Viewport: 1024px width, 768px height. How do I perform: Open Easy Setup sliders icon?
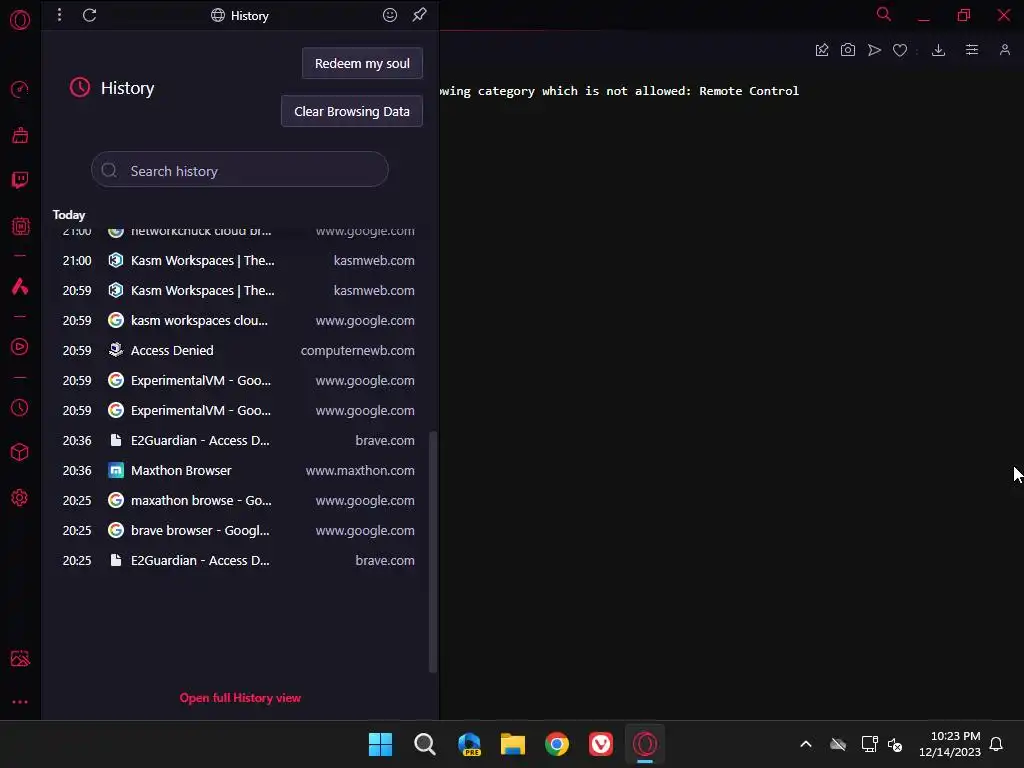972,50
